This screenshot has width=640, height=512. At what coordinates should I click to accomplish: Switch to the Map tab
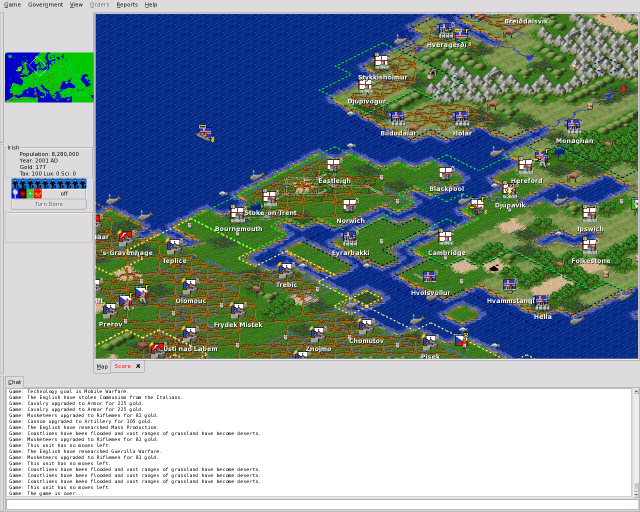pos(102,367)
